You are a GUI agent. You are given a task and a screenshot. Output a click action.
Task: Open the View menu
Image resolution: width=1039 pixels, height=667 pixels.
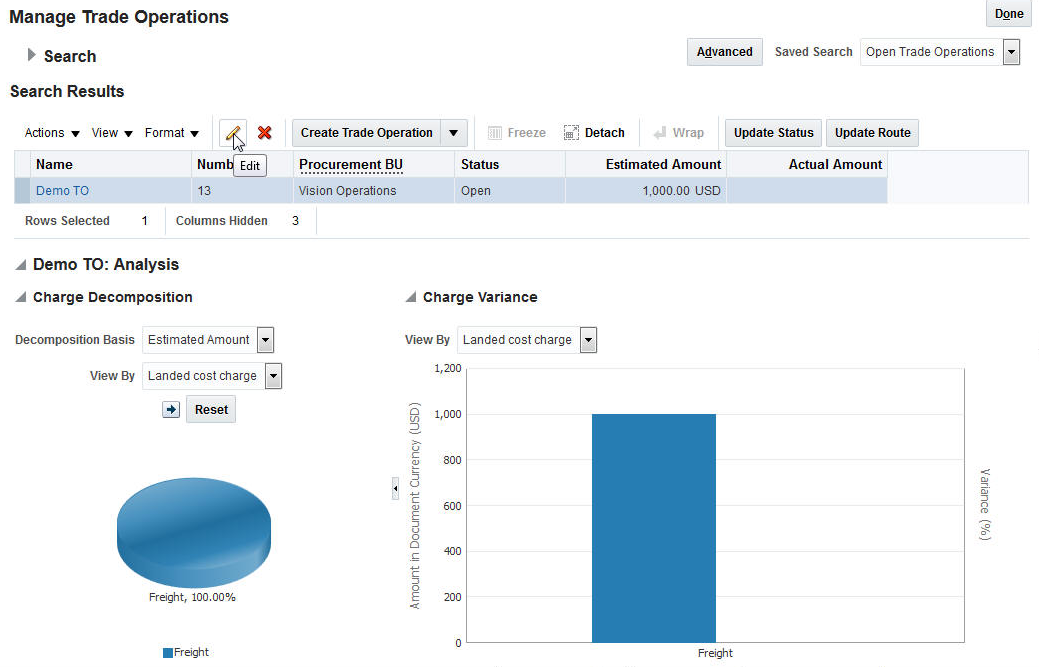112,133
